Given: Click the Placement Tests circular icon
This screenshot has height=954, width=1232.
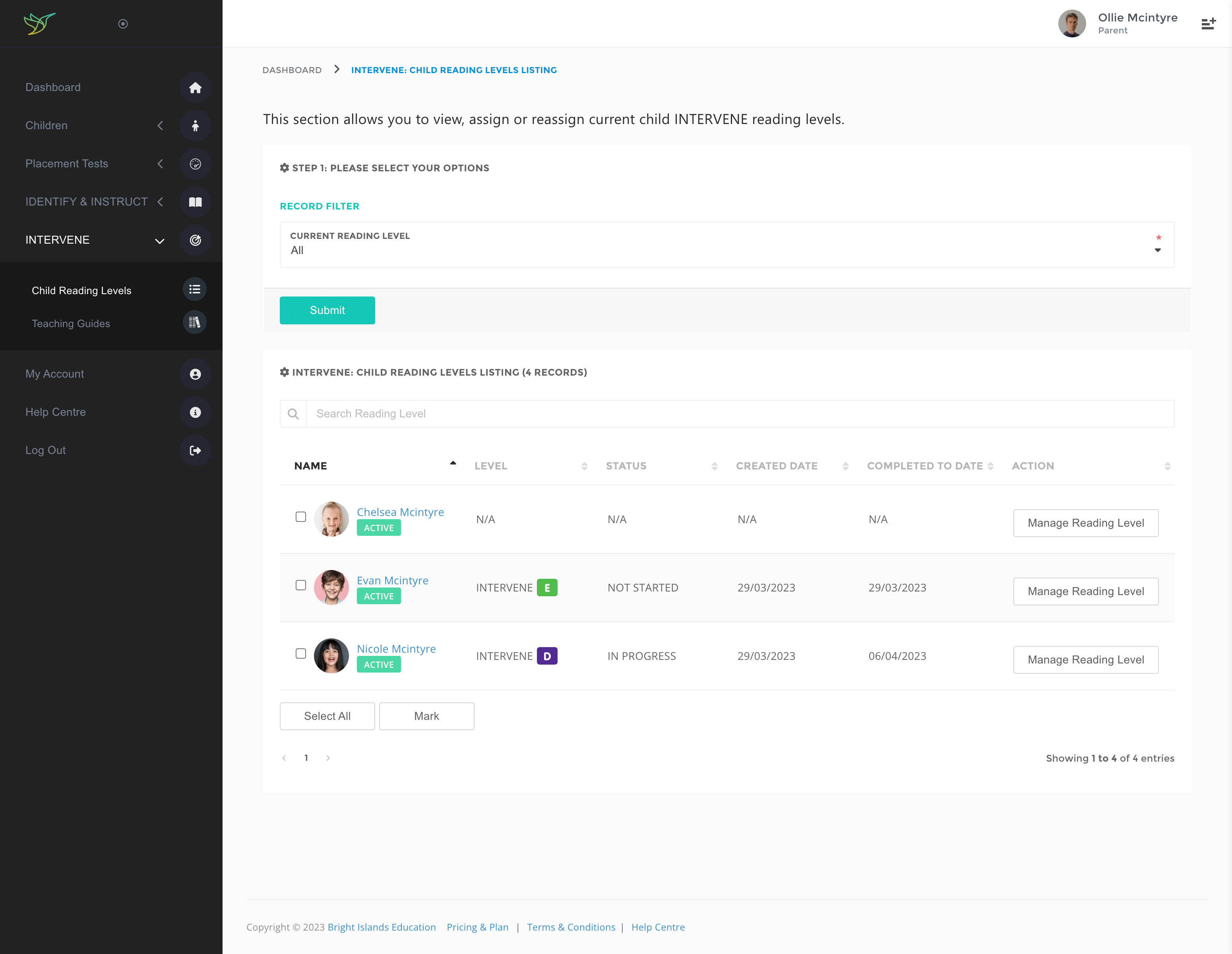Looking at the screenshot, I should [x=195, y=164].
